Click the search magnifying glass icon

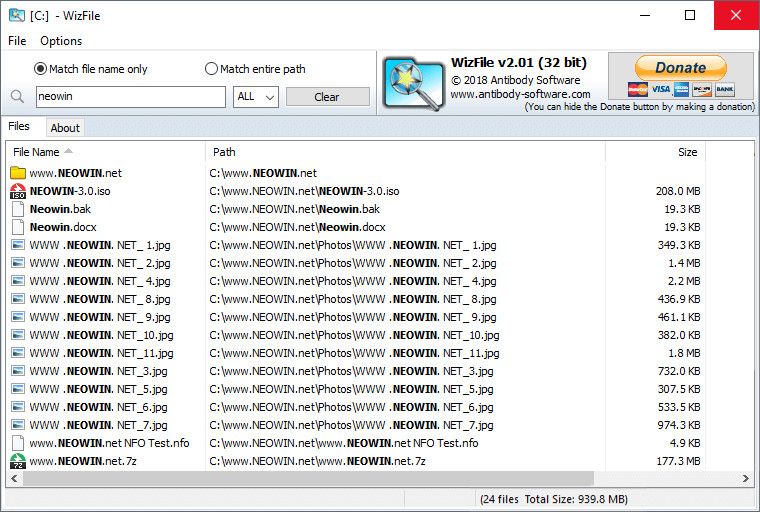tap(17, 97)
